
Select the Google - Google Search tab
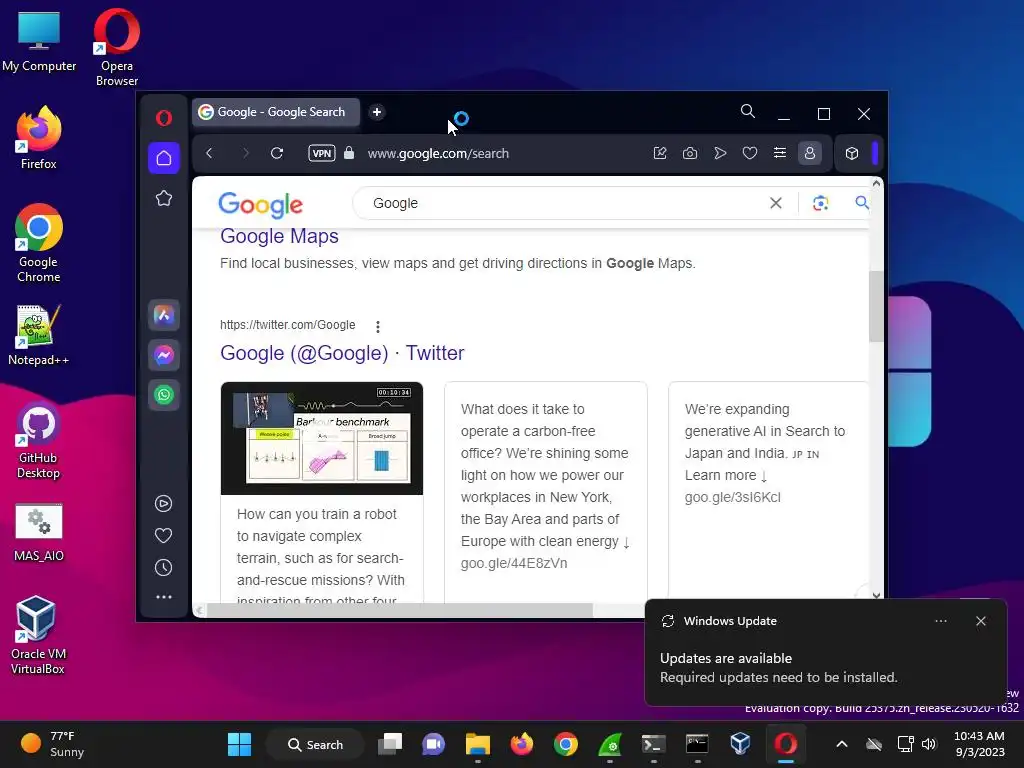click(276, 112)
